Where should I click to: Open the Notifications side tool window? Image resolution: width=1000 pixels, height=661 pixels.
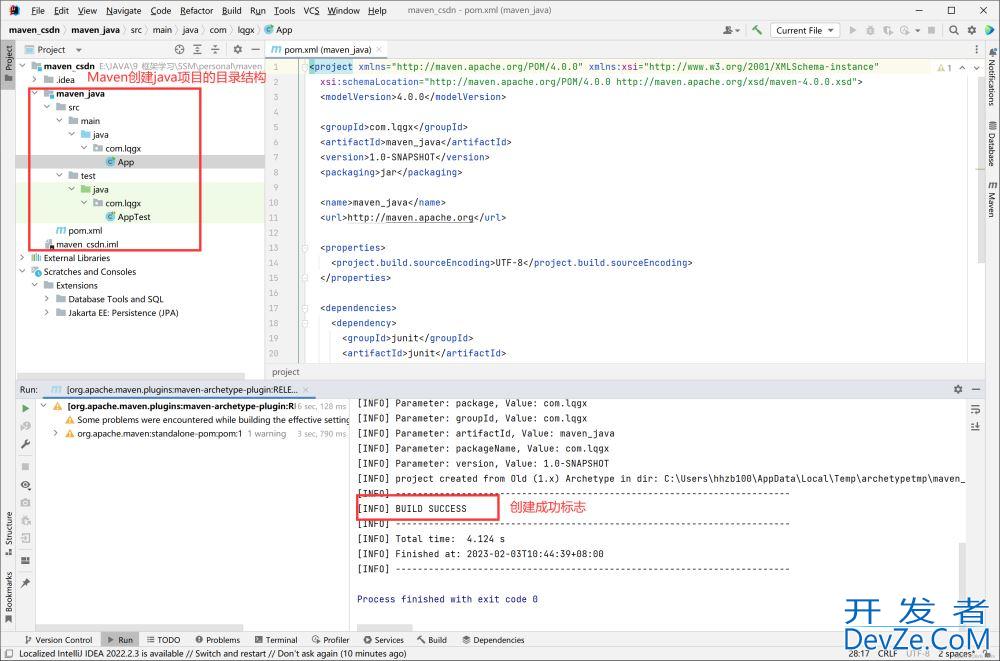(x=992, y=77)
